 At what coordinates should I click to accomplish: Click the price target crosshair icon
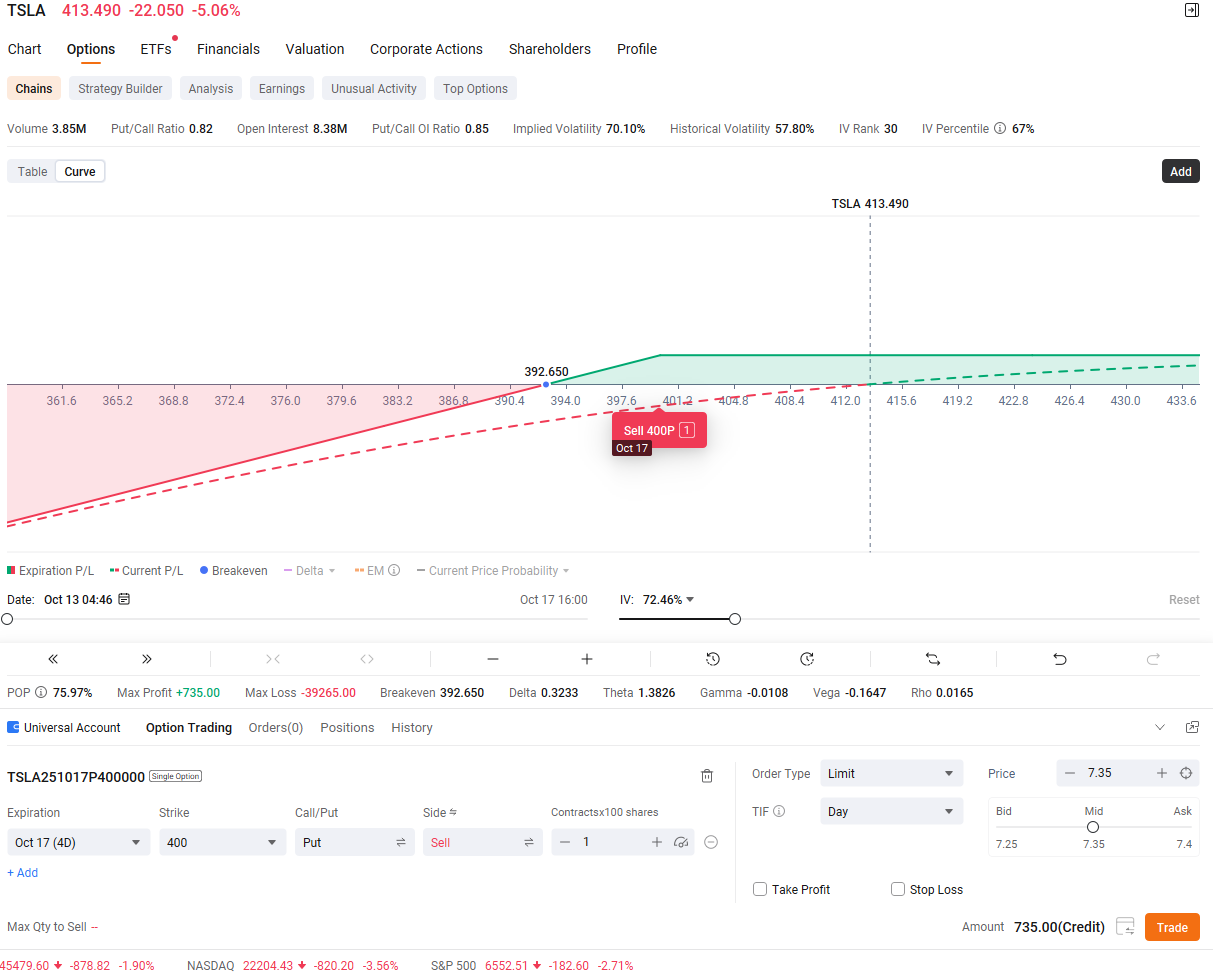click(1186, 773)
